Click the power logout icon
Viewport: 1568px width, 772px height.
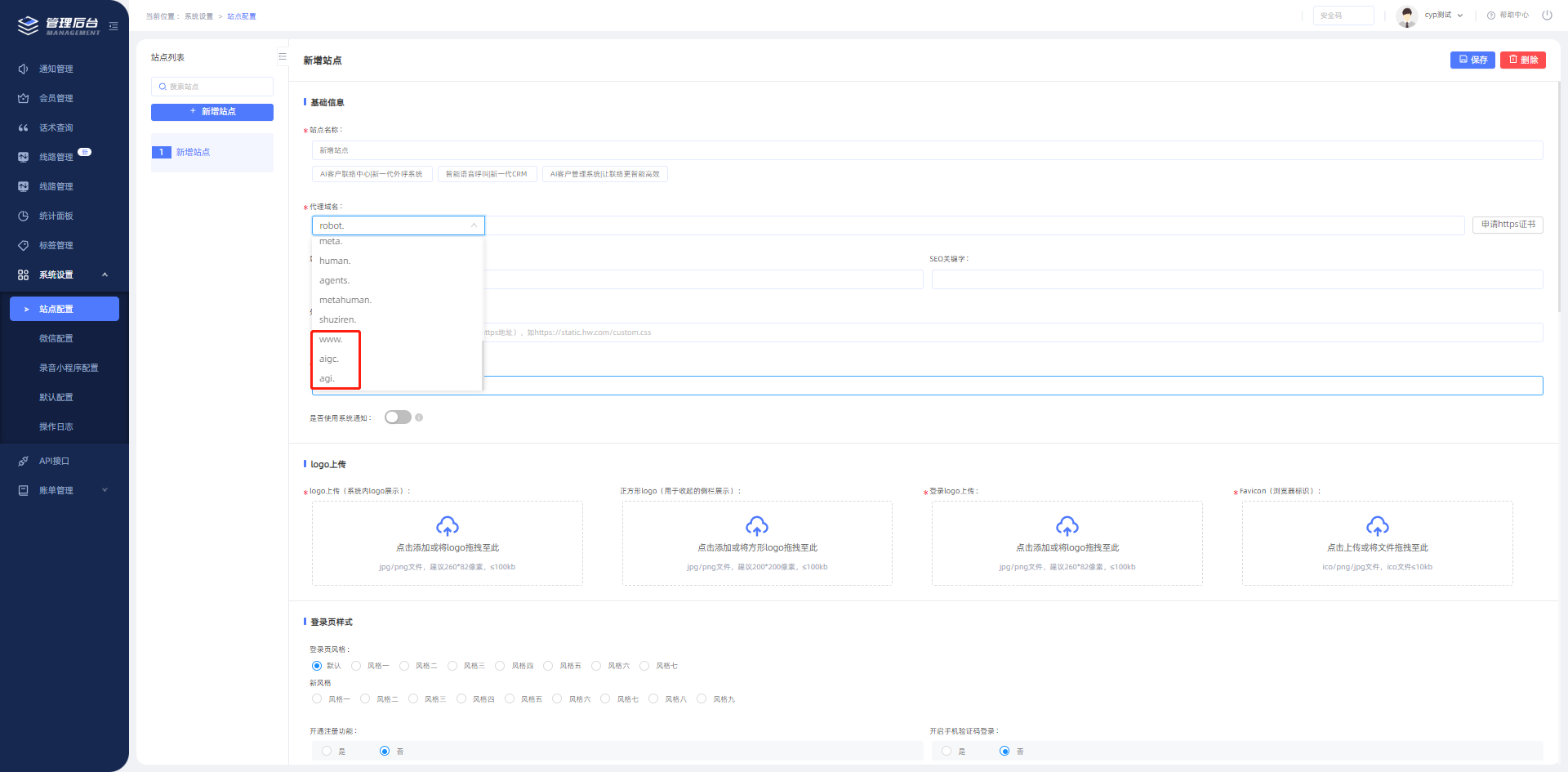[x=1547, y=15]
